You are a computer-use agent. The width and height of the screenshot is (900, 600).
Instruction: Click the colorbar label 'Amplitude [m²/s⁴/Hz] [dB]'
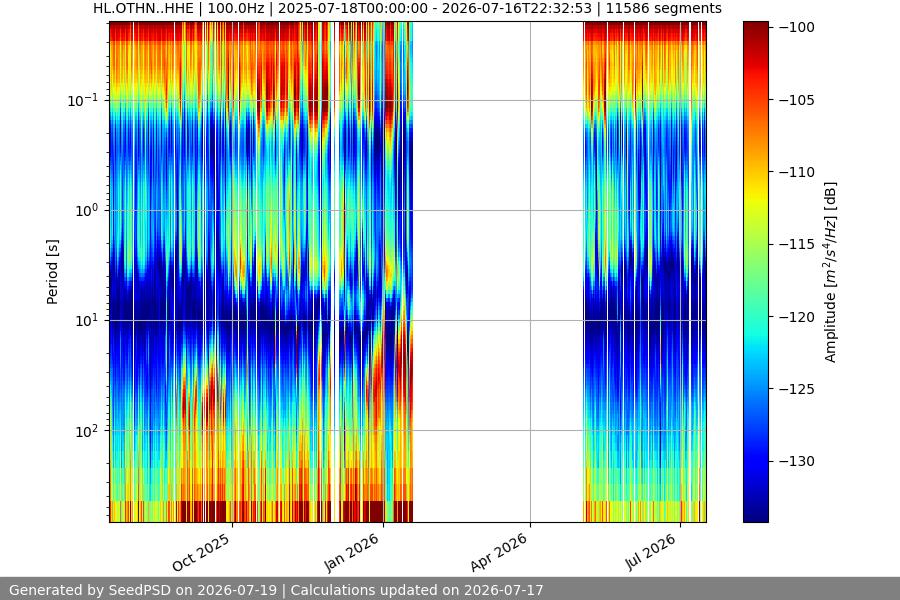coord(831,272)
